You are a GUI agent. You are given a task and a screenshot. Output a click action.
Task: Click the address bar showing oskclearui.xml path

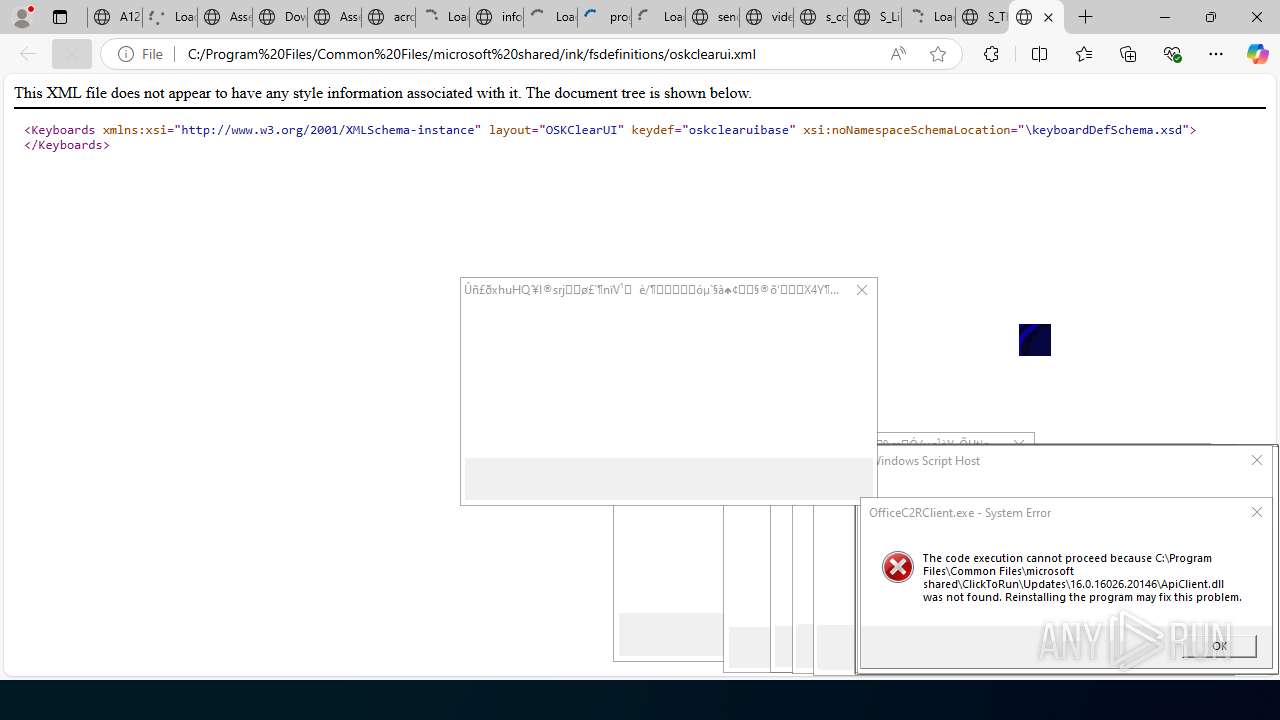[x=471, y=54]
